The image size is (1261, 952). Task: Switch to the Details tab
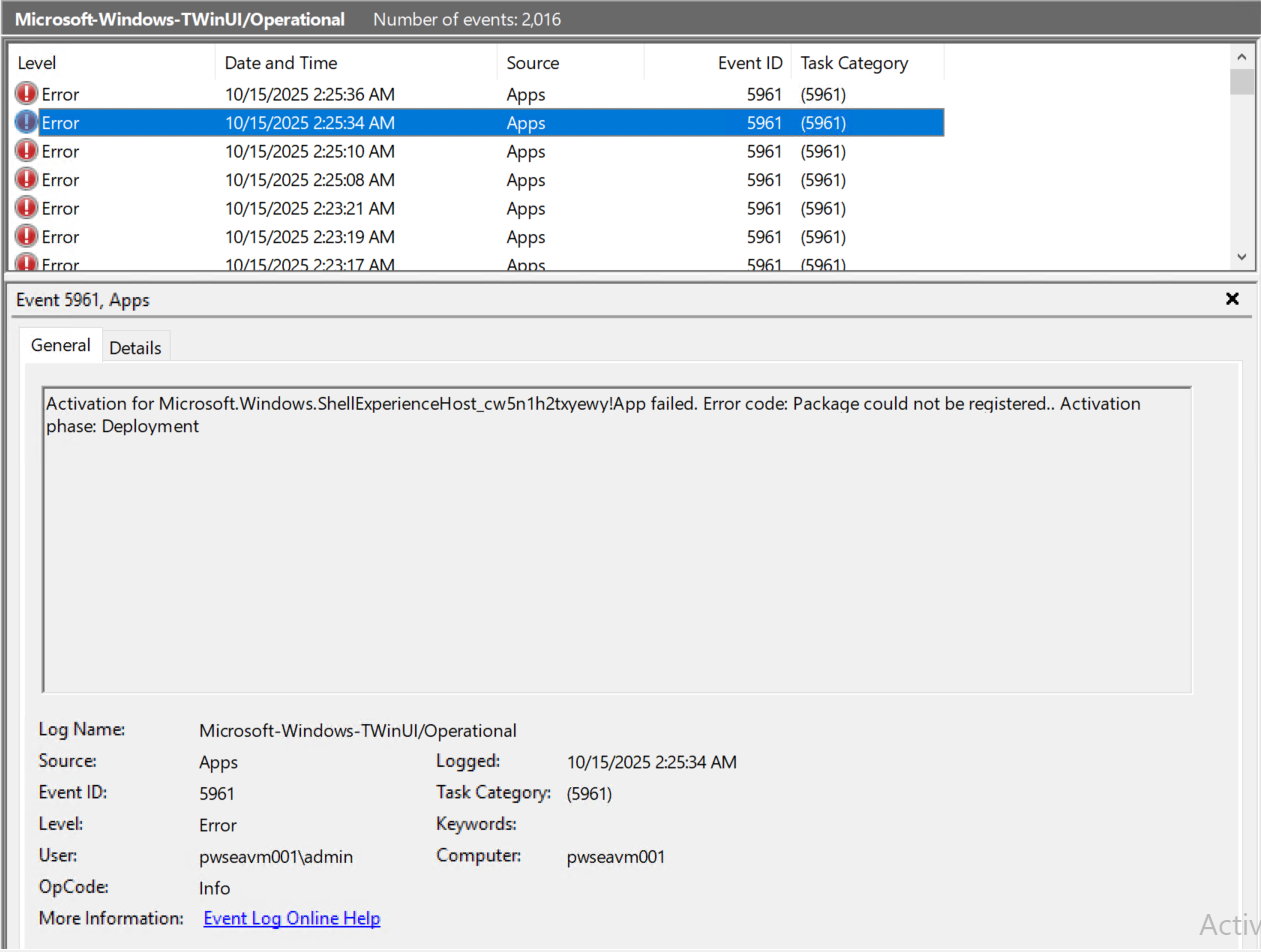[x=135, y=347]
